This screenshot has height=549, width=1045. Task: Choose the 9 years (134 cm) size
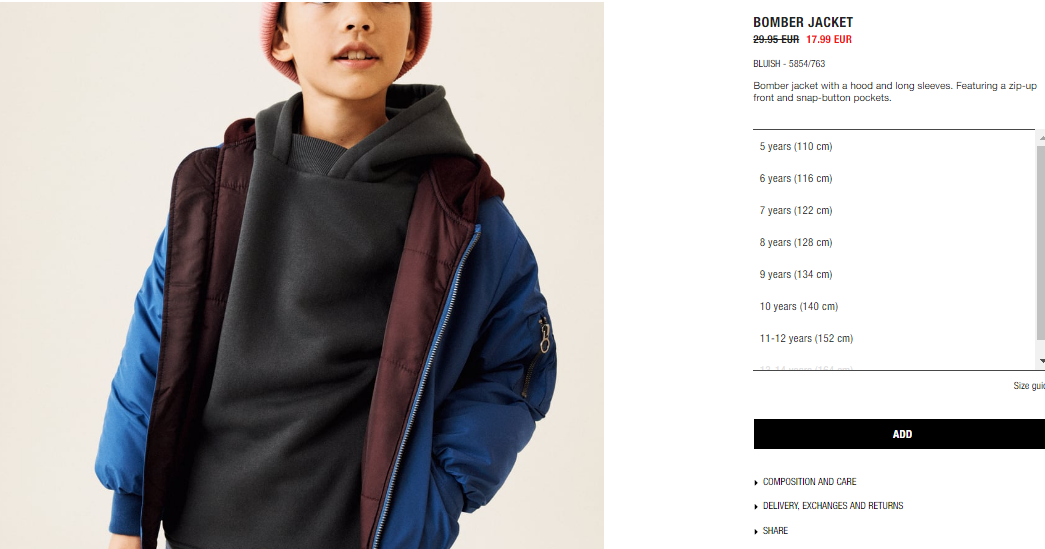click(x=894, y=274)
